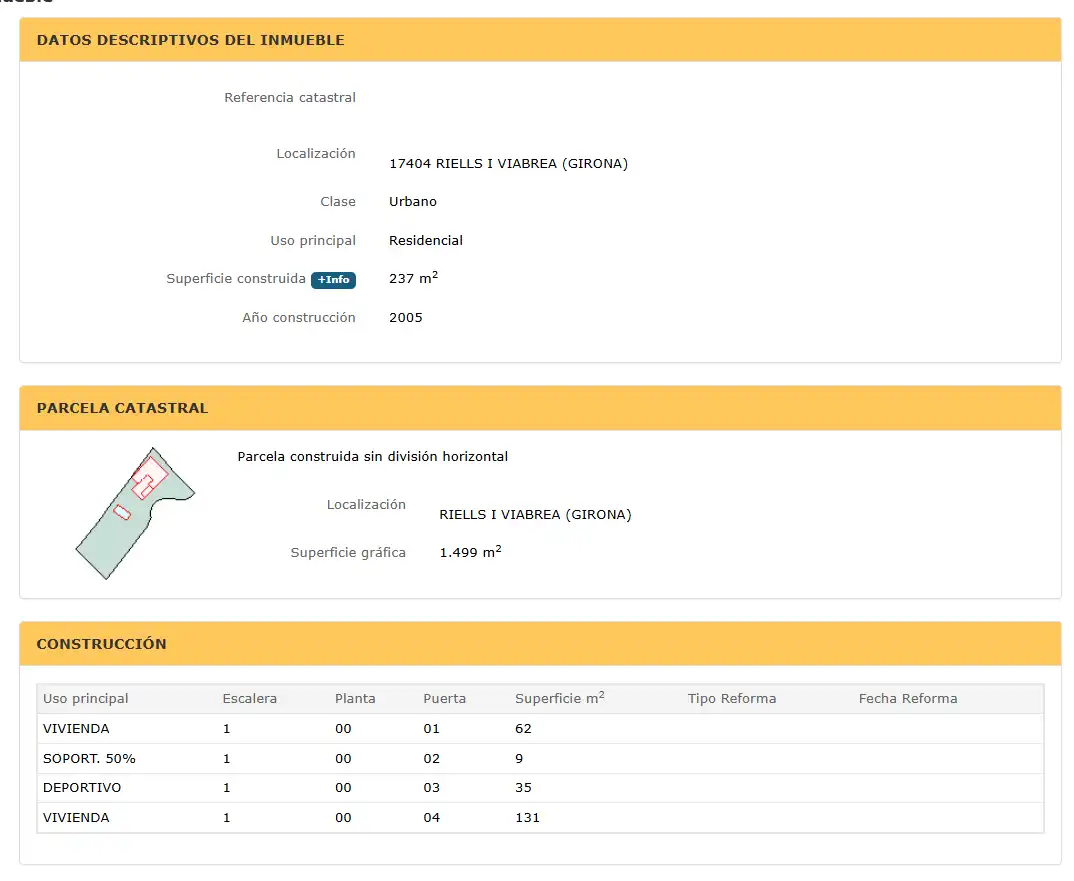The height and width of the screenshot is (881, 1074).
Task: Select door number '01' in the table
Action: click(432, 729)
